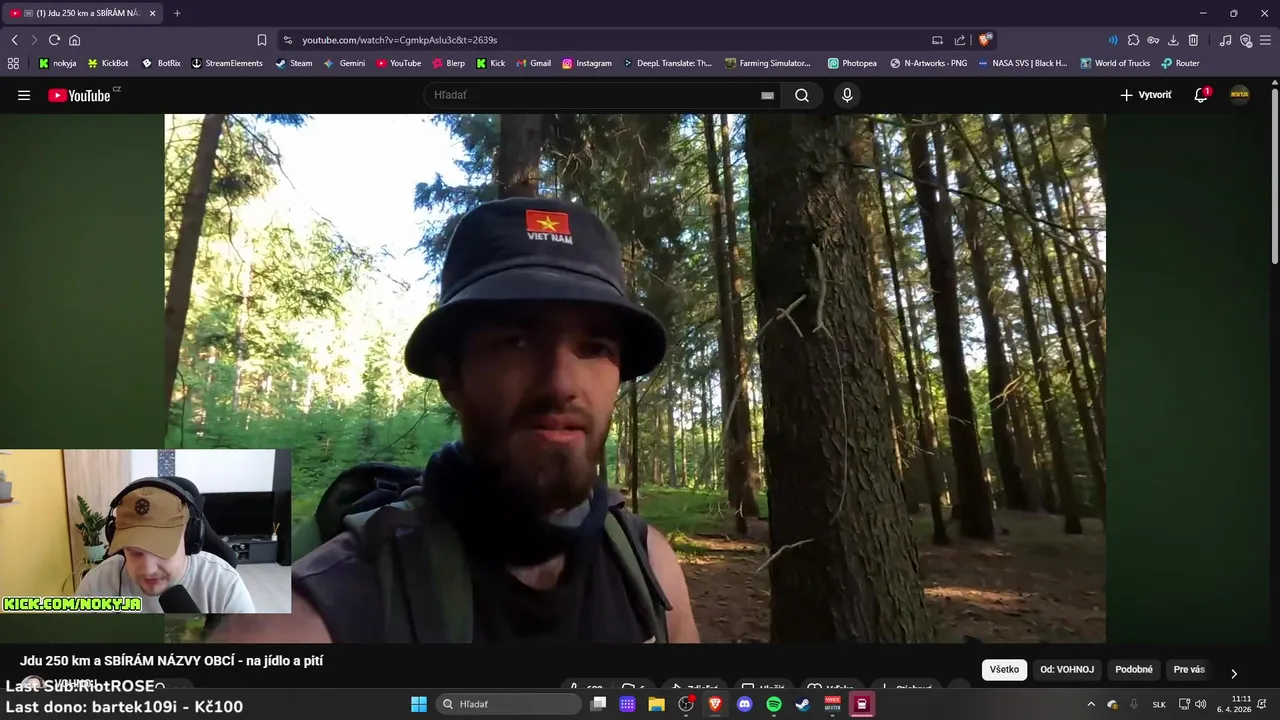1280x720 pixels.
Task: Open the browser extensions puzzle icon
Action: coord(1133,40)
